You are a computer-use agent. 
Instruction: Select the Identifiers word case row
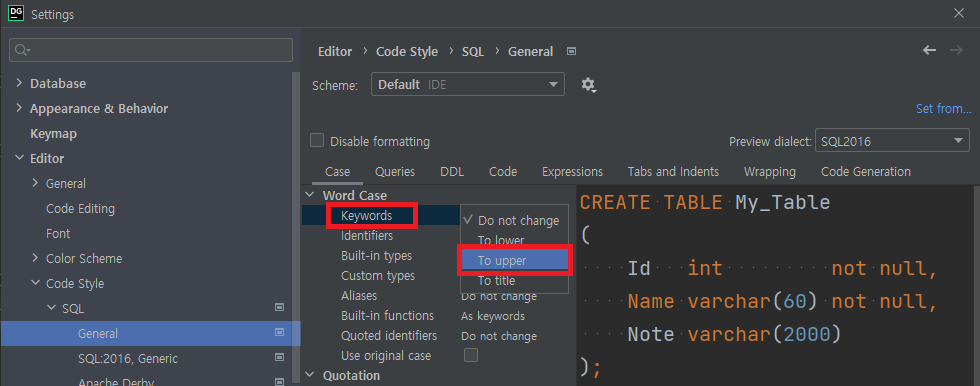(367, 235)
